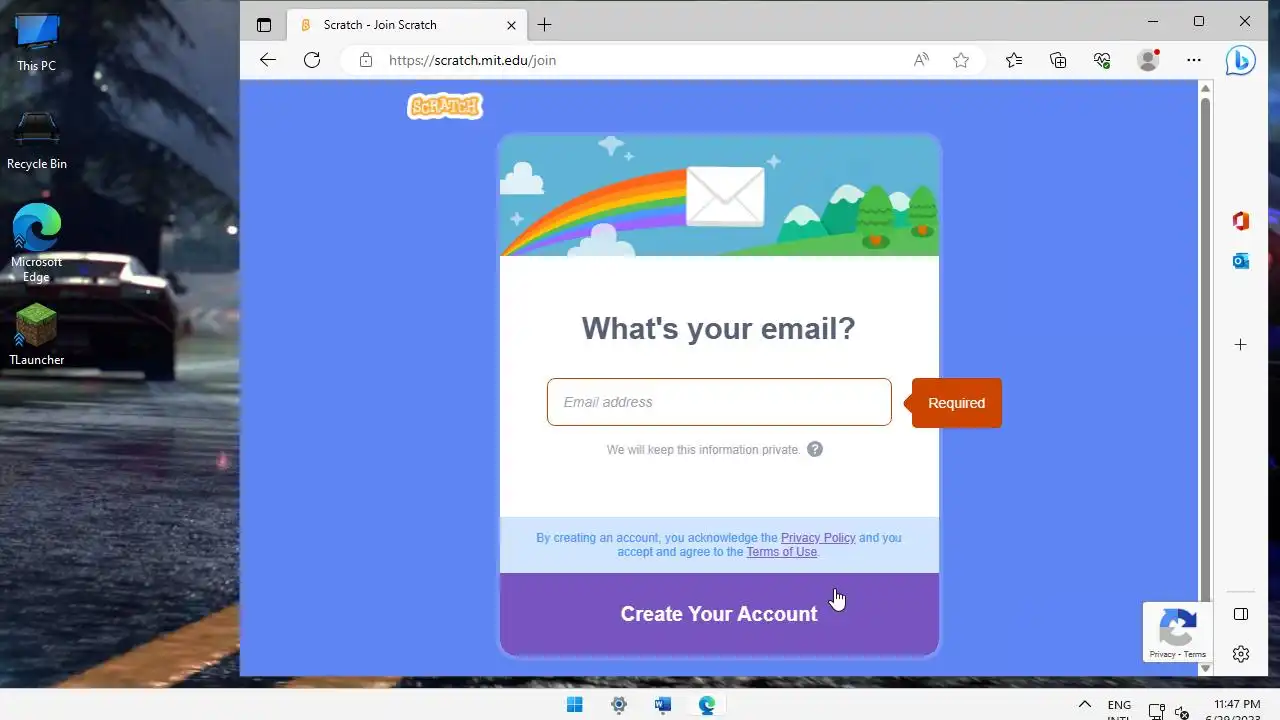
Task: Open Browser essentials heart icon
Action: tap(1102, 60)
